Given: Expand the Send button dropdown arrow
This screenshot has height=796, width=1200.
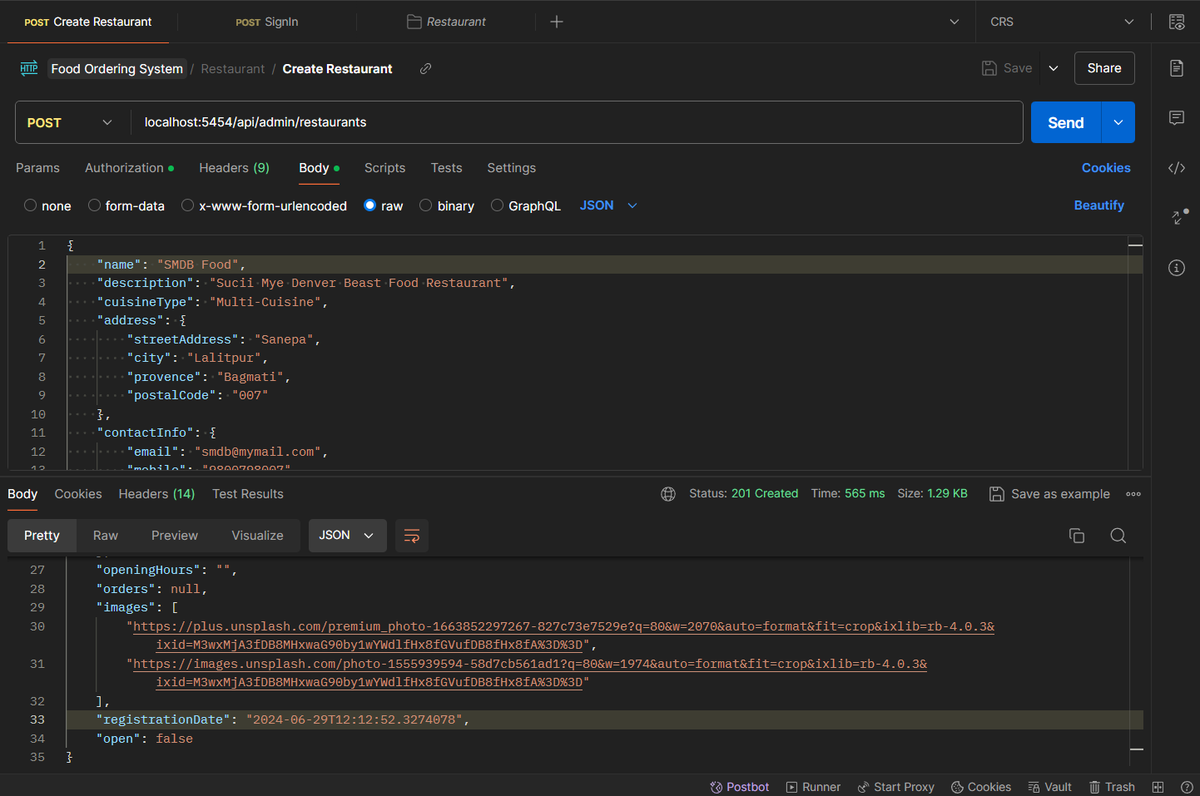Looking at the screenshot, I should tap(1118, 123).
